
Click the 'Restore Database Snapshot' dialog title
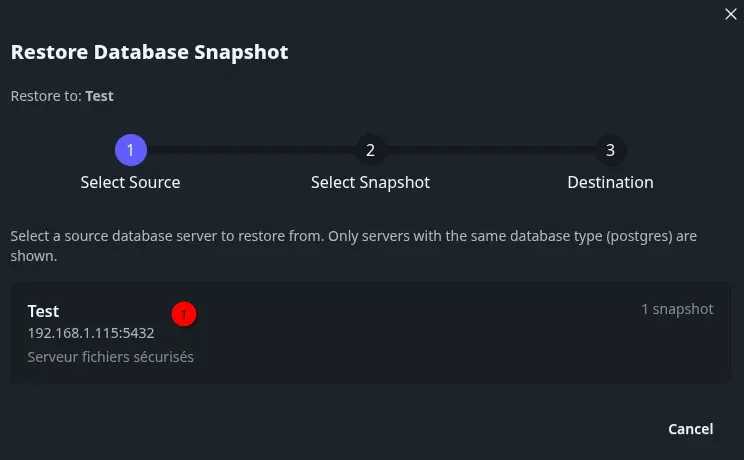pyautogui.click(x=150, y=52)
